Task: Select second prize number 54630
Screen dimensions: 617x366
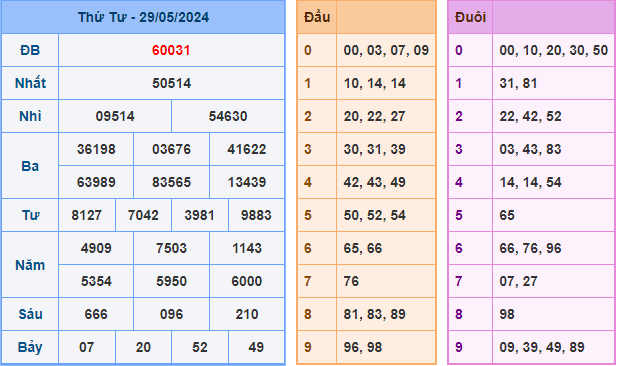Action: 228,116
